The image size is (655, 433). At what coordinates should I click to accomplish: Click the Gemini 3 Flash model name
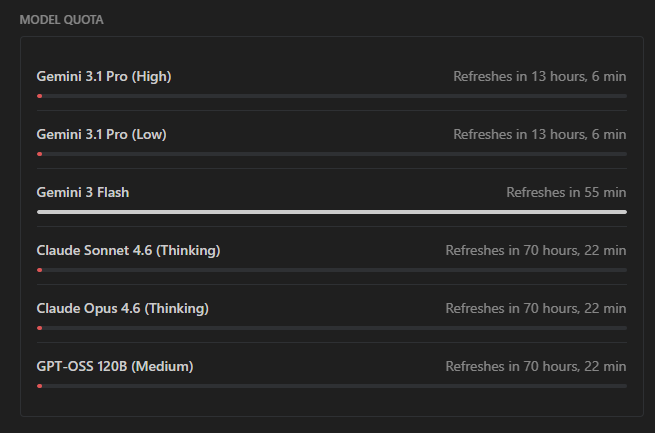click(x=83, y=192)
